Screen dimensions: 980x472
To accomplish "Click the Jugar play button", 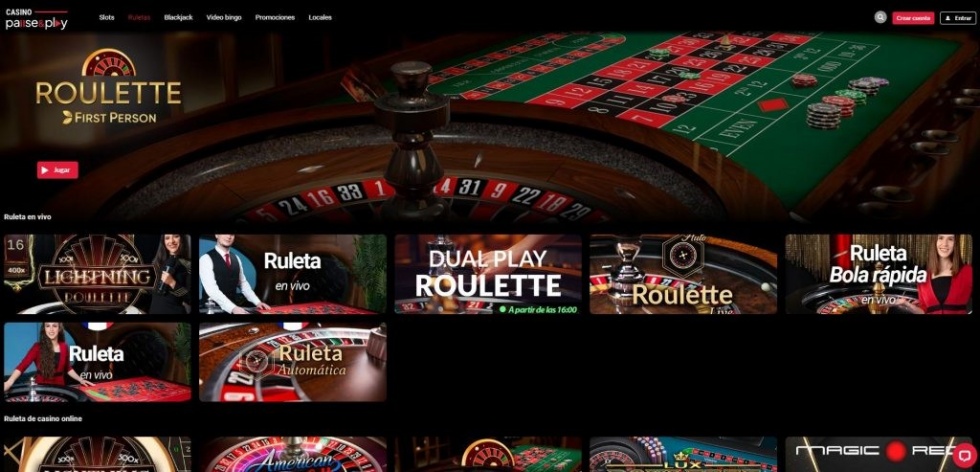I will click(58, 170).
